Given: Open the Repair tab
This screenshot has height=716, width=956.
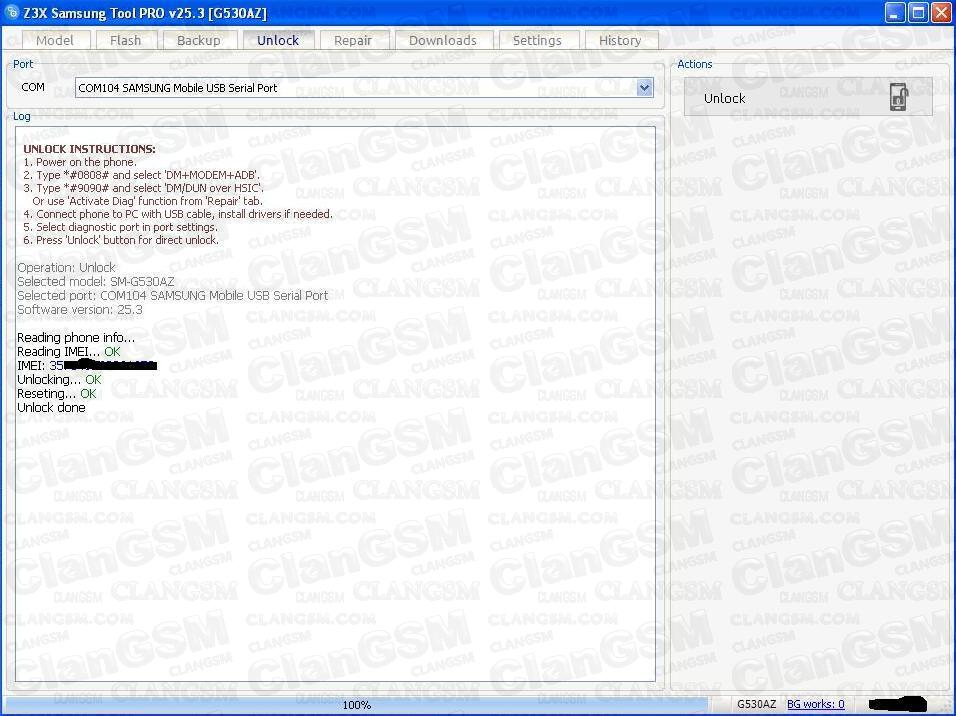Looking at the screenshot, I should 353,40.
